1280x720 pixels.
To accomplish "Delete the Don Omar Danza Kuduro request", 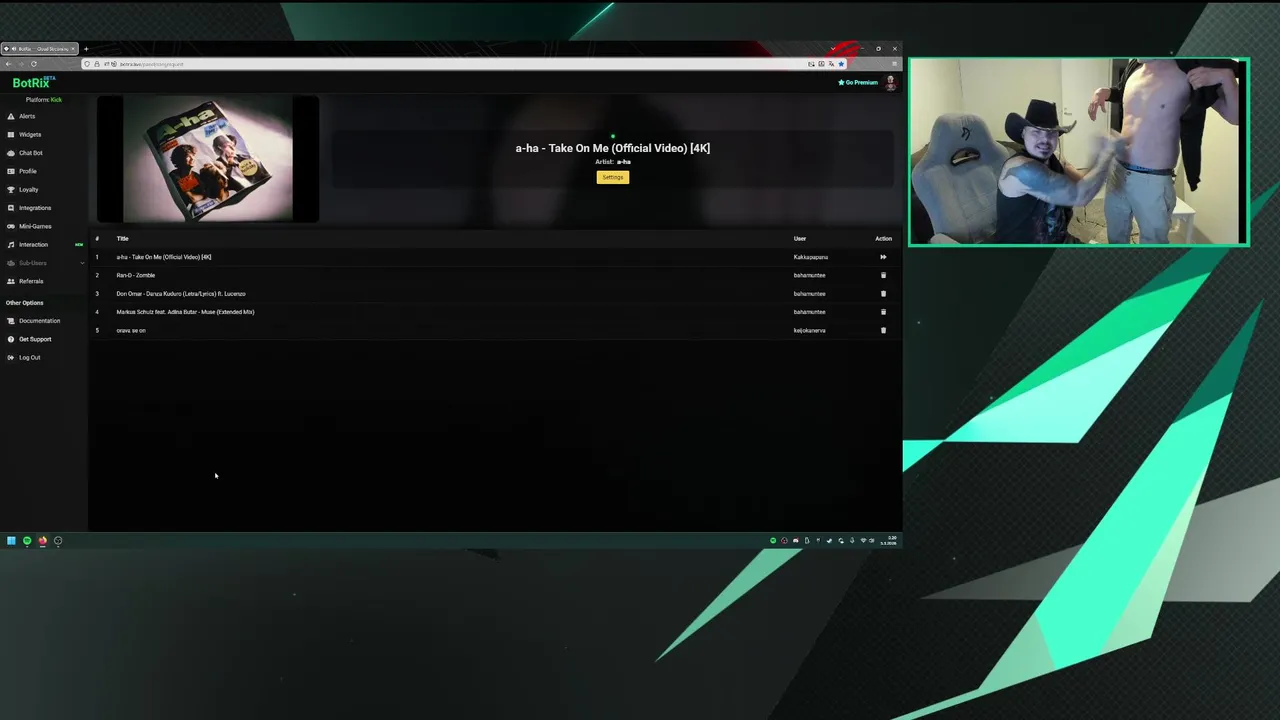I will pyautogui.click(x=883, y=294).
